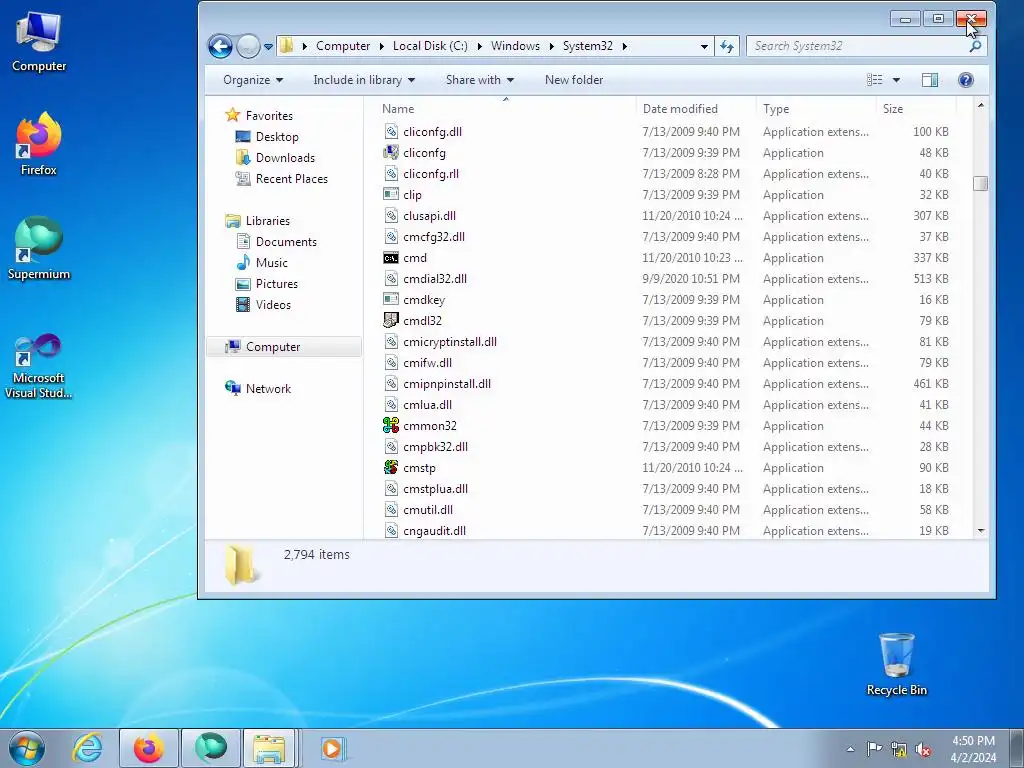This screenshot has height=768, width=1024.
Task: Open the Organize menu
Action: (x=253, y=80)
